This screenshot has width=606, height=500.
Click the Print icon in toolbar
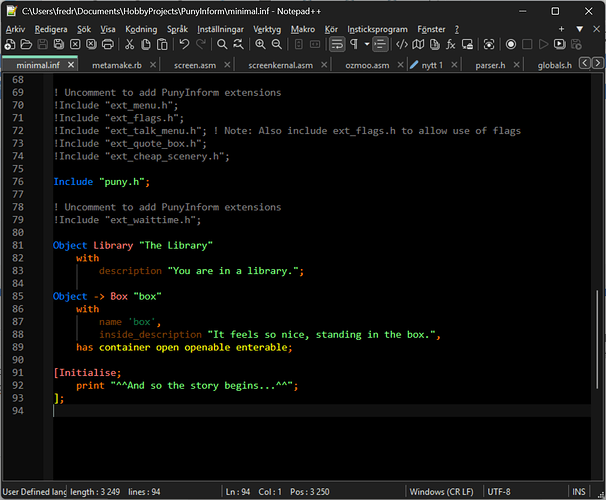pyautogui.click(x=107, y=44)
